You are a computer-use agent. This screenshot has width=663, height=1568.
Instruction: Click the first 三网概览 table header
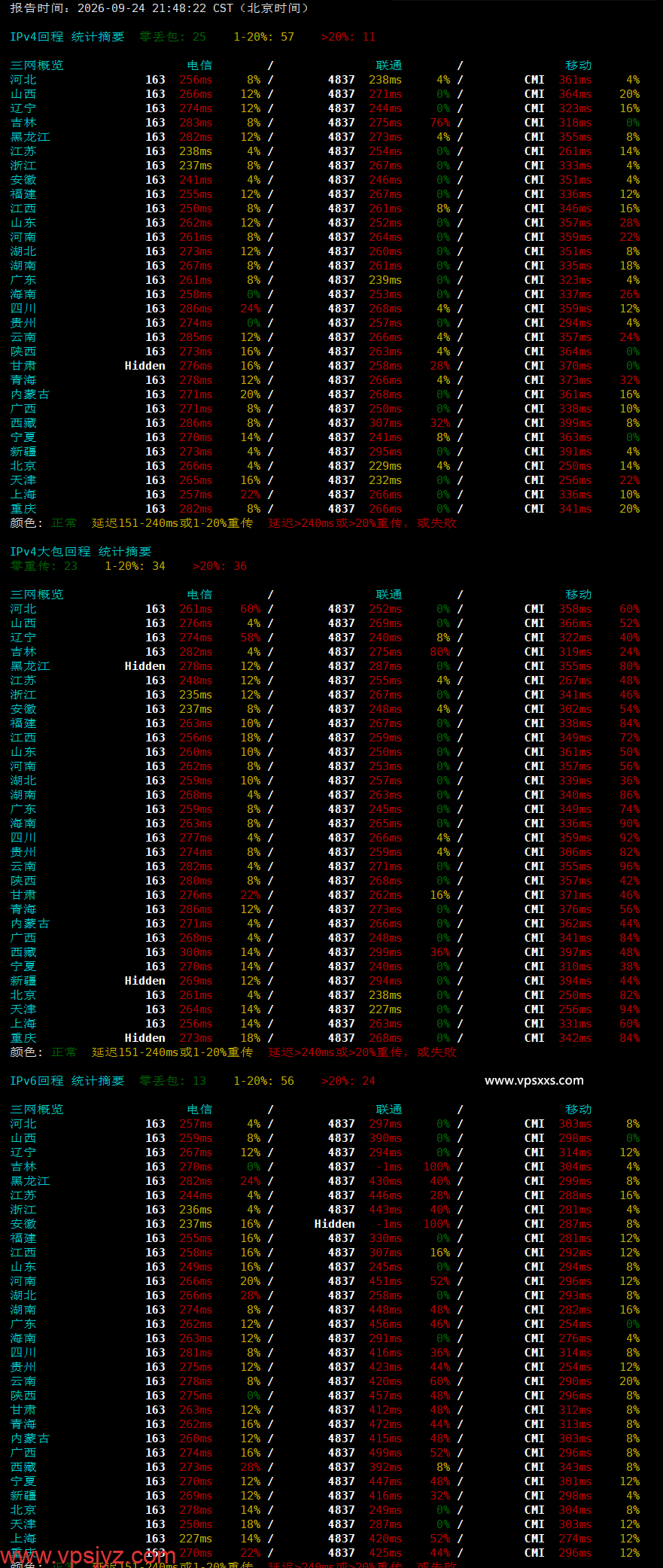click(37, 65)
